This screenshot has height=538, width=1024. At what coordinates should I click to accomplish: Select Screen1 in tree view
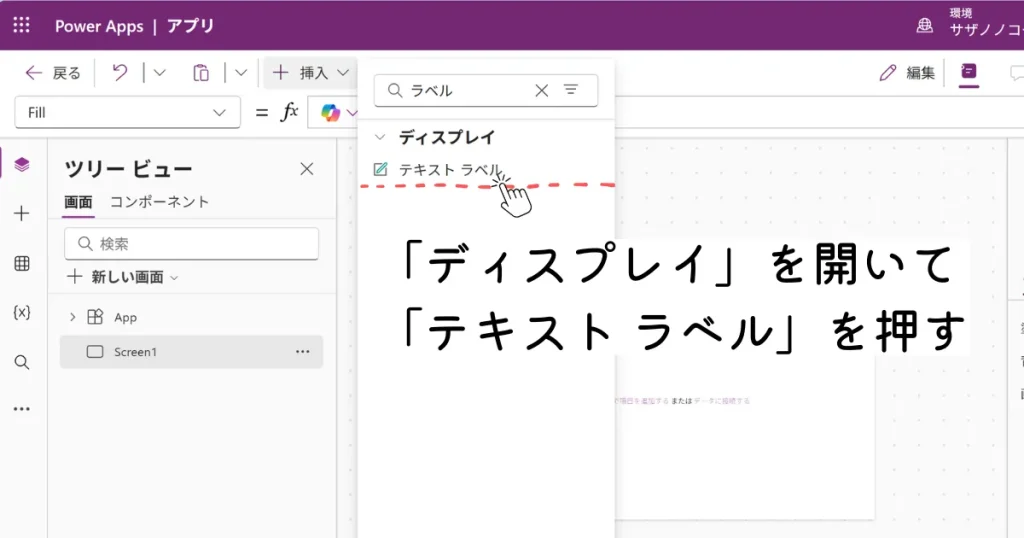pyautogui.click(x=135, y=352)
